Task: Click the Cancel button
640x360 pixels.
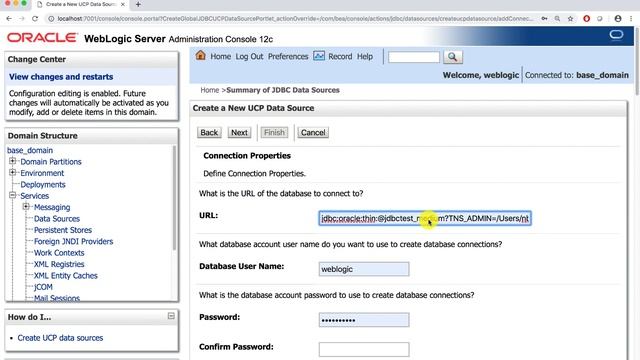Action: [x=313, y=132]
